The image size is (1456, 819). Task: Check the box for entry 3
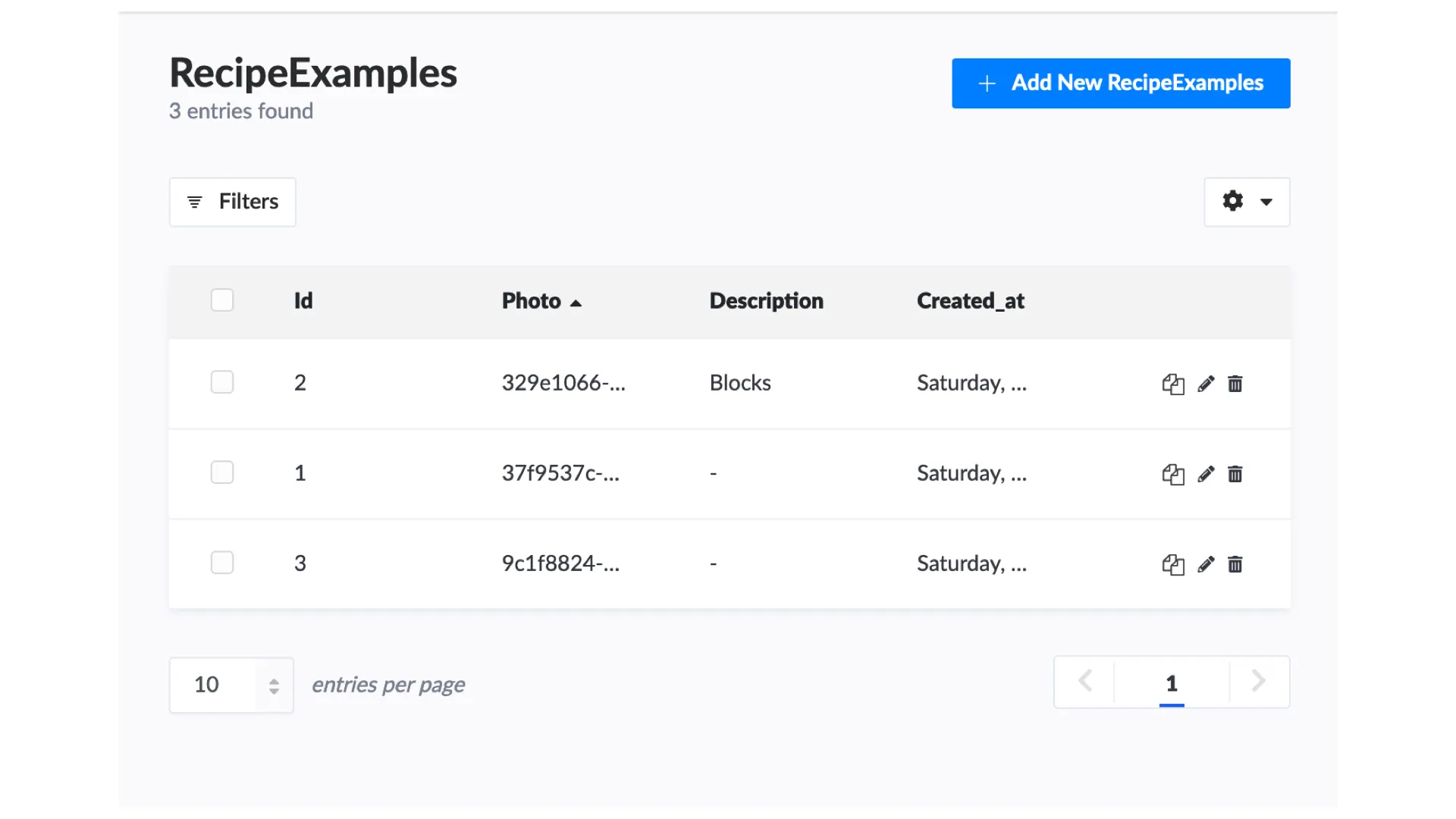(x=222, y=563)
